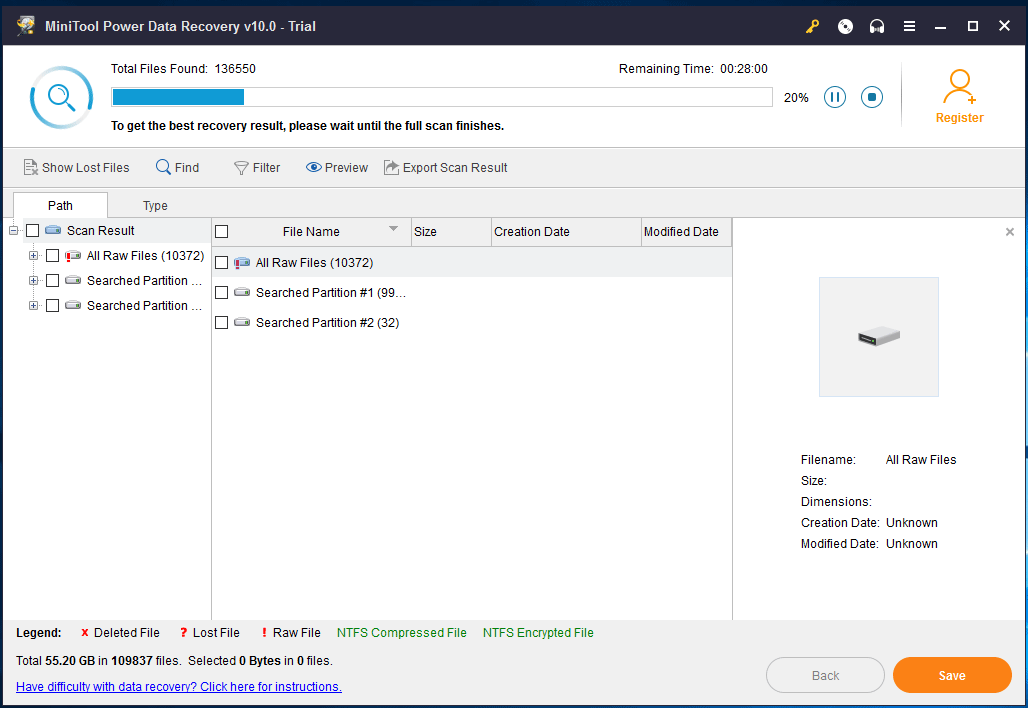Open the hamburger menu in title bar

[909, 26]
